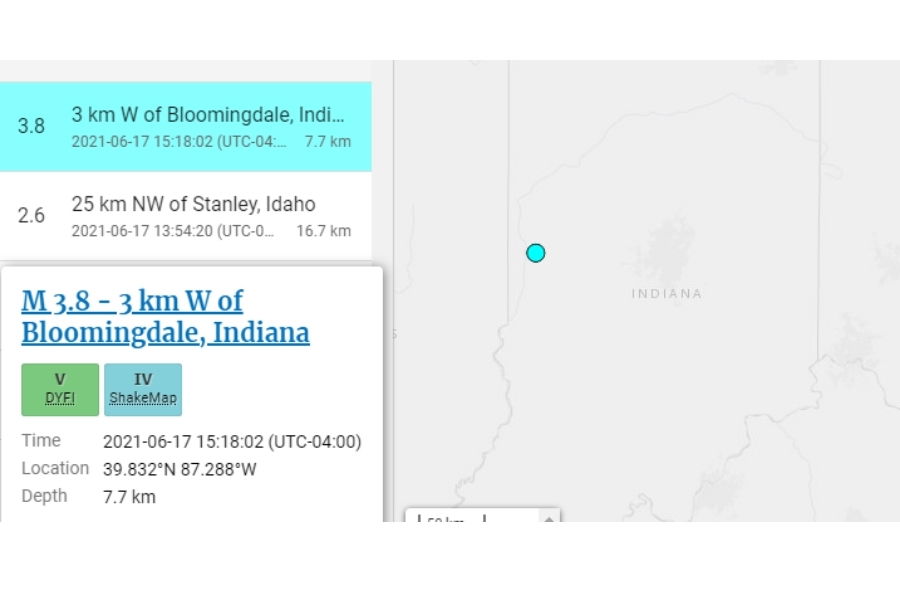Click the 7.7 km depth in the highlighted row
Screen dimensions: 900x600
(x=327, y=141)
